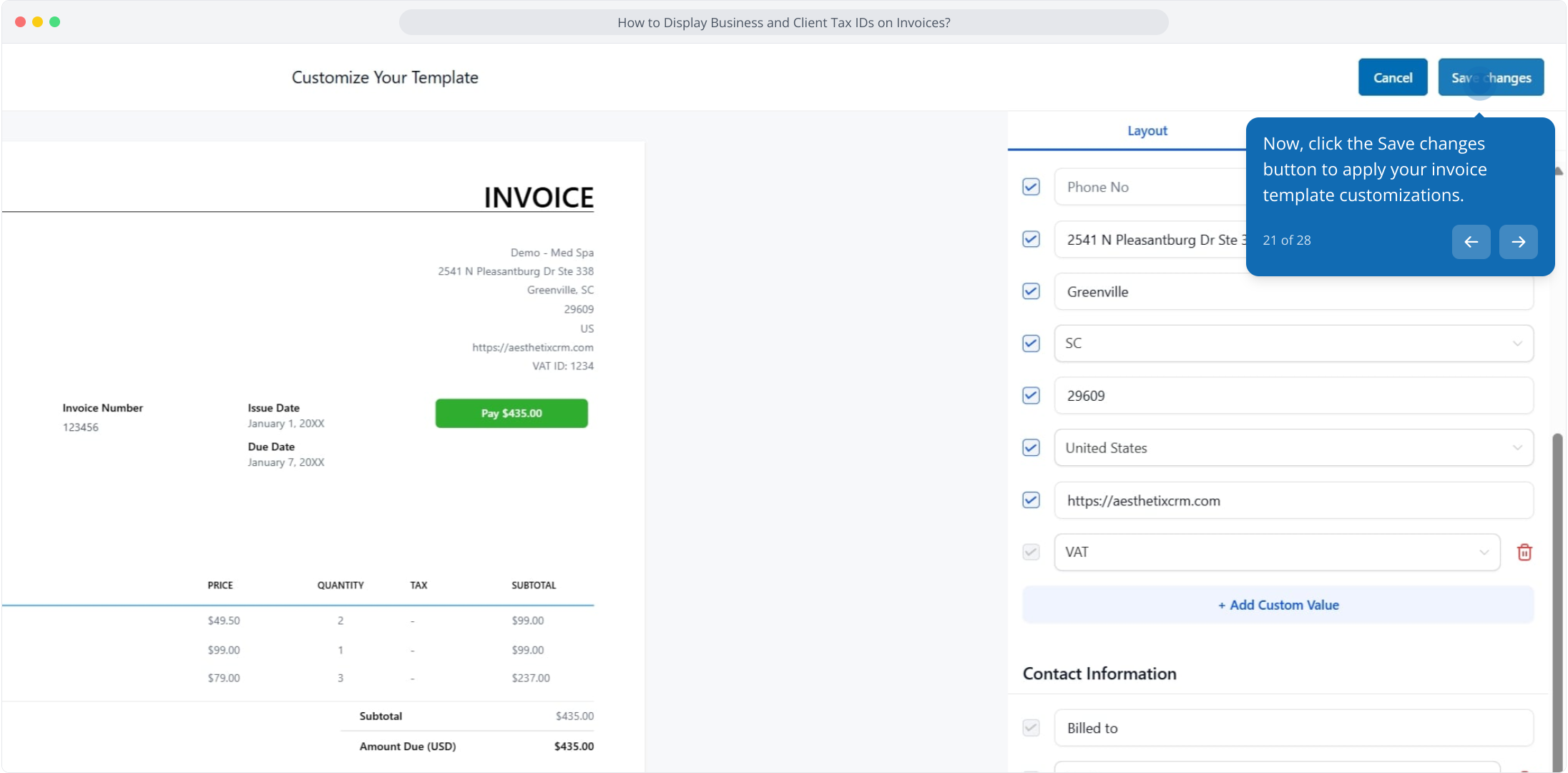Expand the United States country dropdown
This screenshot has width=1568, height=773.
coord(1293,448)
